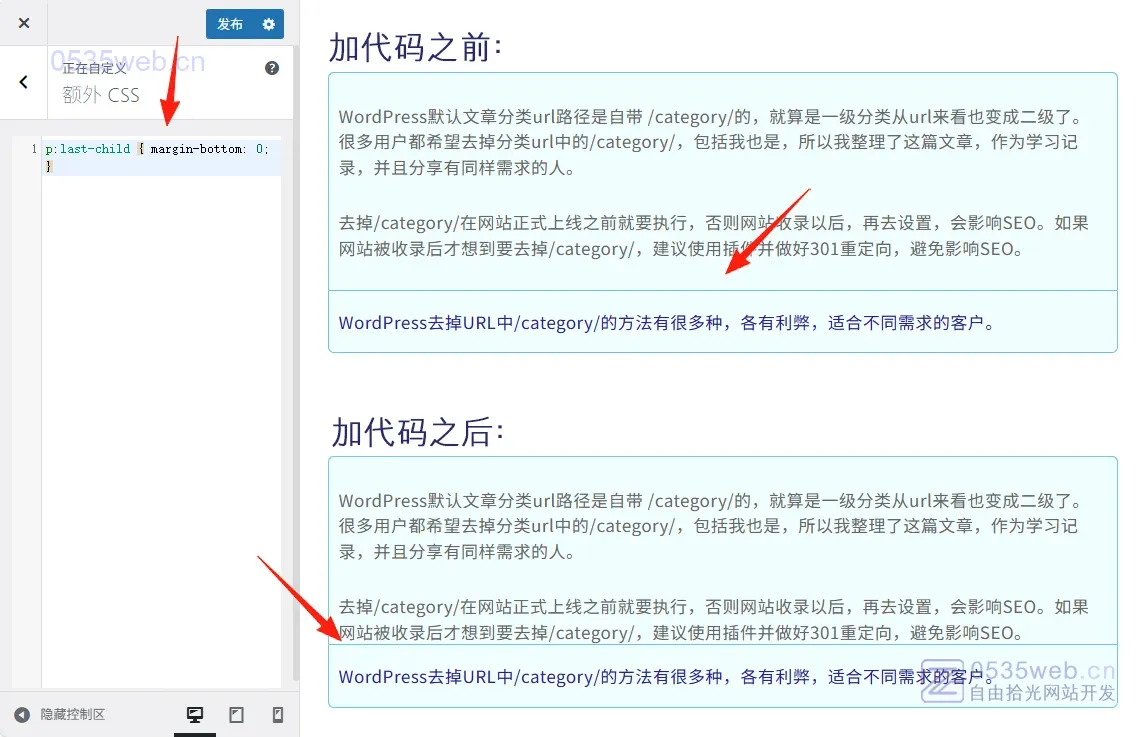The height and width of the screenshot is (737, 1148).
Task: Click the 发布 publish button
Action: (x=230, y=24)
